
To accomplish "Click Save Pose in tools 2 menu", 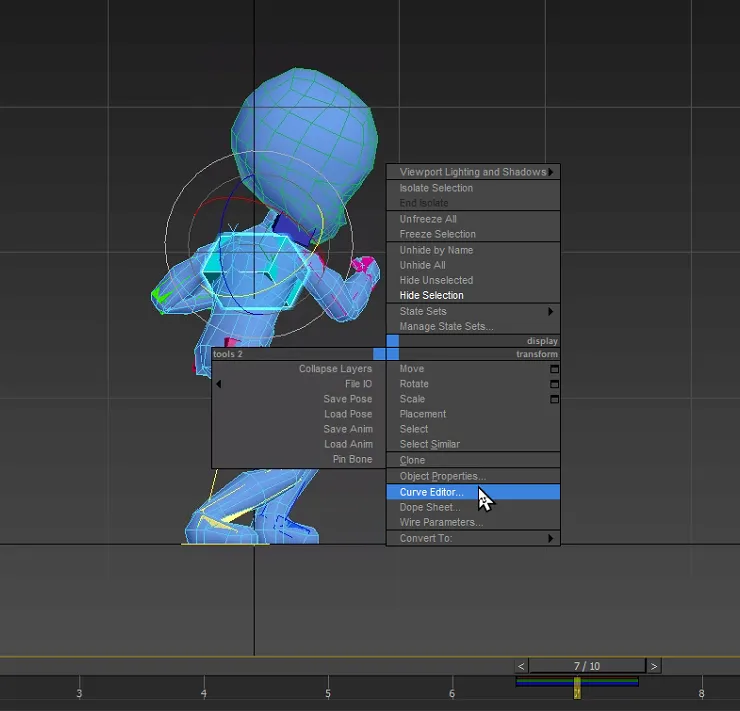I will 347,399.
